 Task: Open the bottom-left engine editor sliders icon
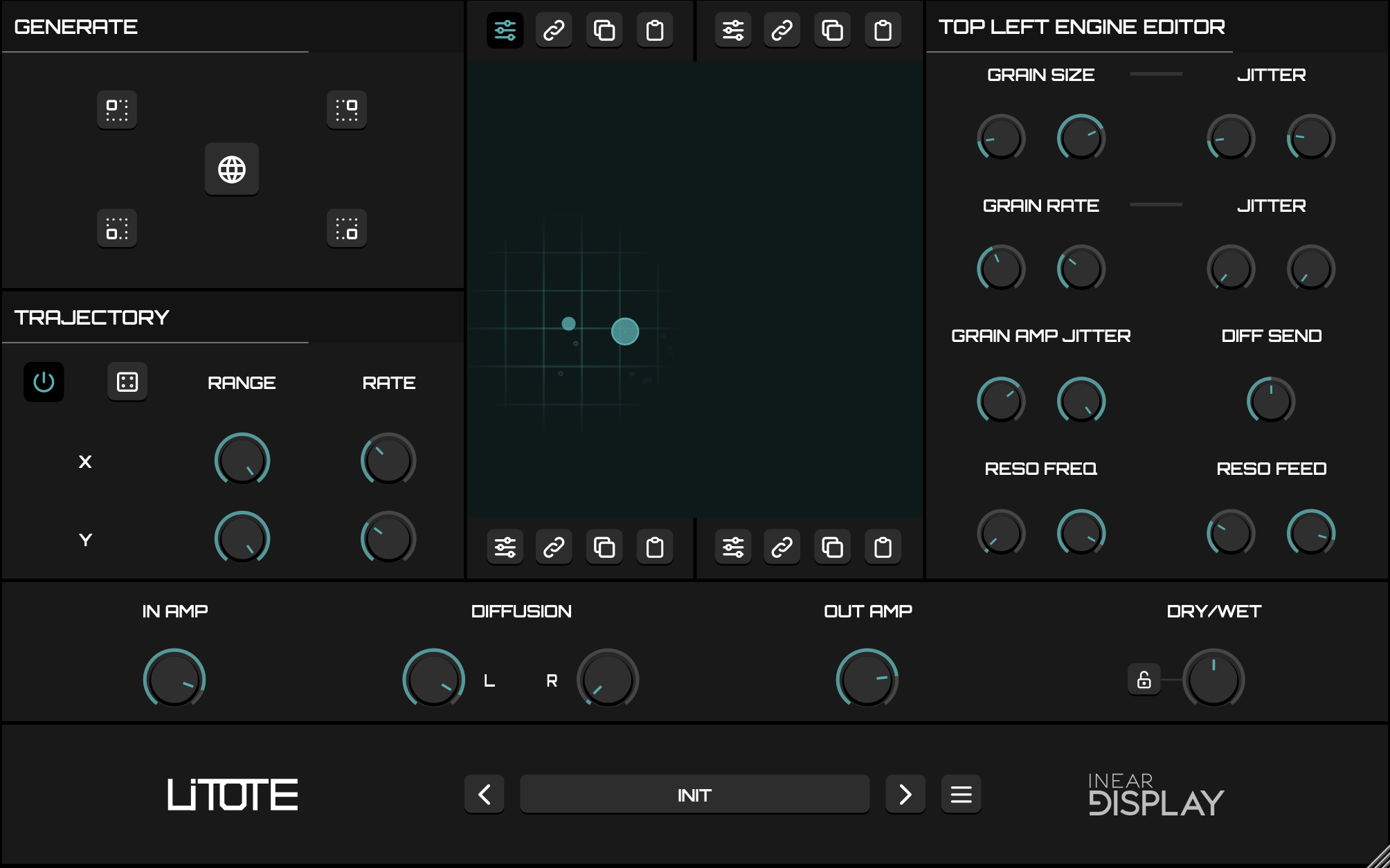click(x=505, y=548)
